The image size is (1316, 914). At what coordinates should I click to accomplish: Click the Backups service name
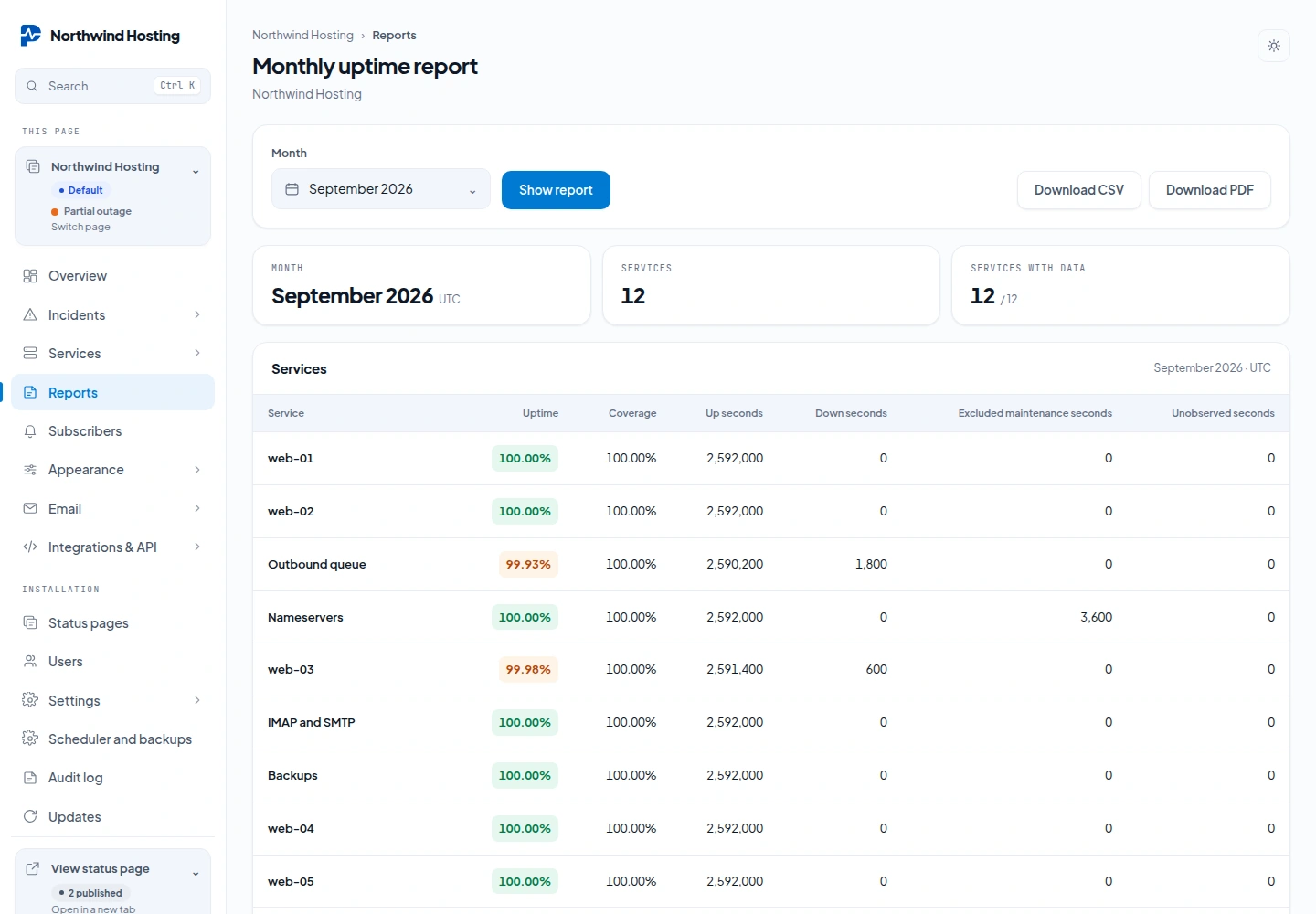[292, 775]
